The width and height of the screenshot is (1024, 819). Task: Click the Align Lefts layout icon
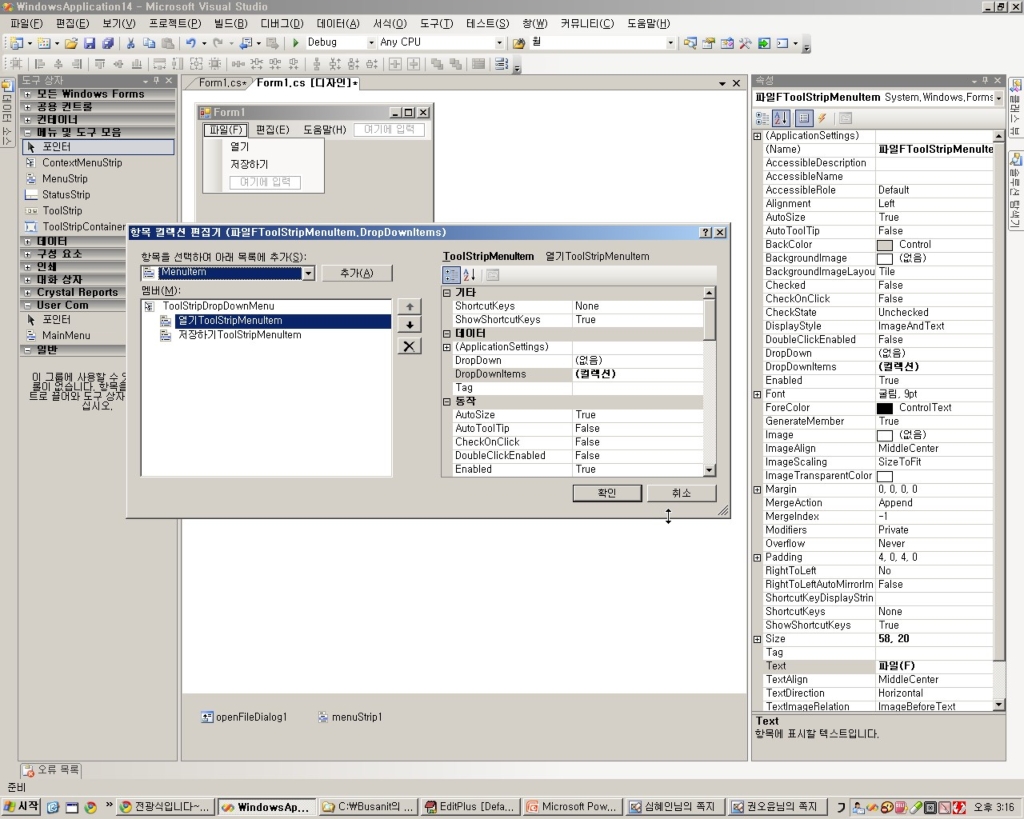pos(40,64)
